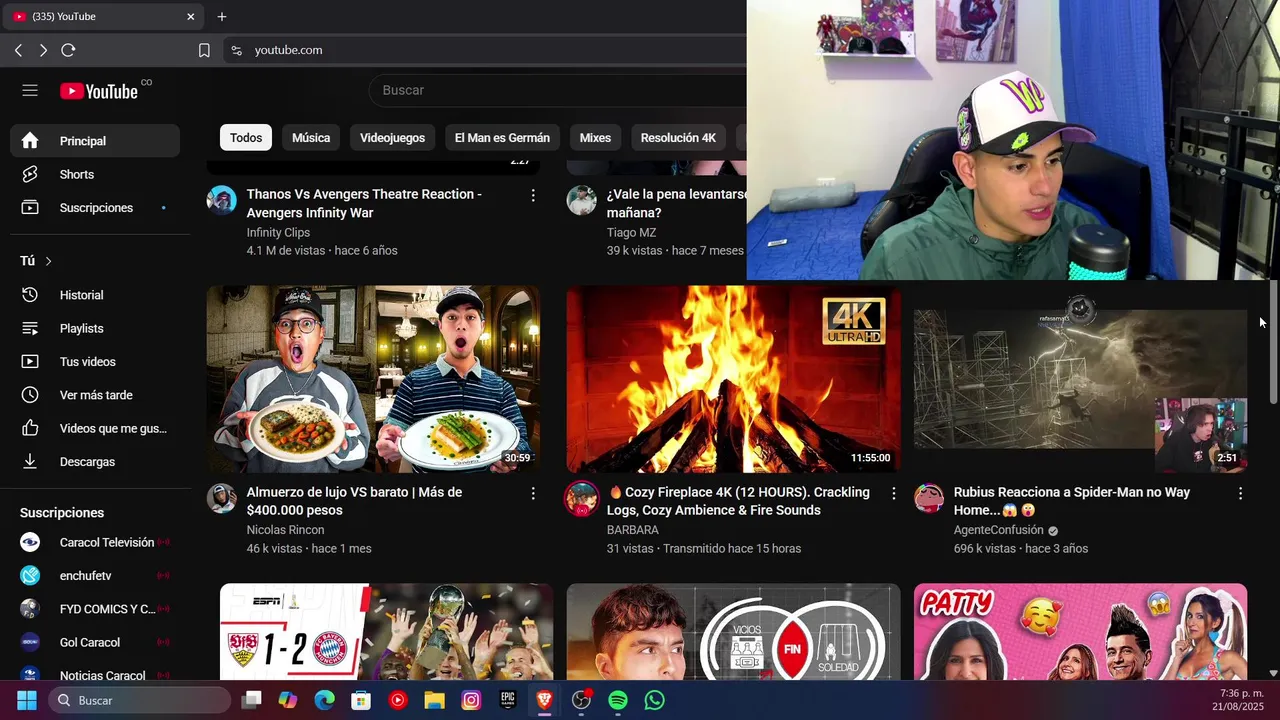The image size is (1280, 720).
Task: Select the El Man es Germán chip
Action: [502, 138]
